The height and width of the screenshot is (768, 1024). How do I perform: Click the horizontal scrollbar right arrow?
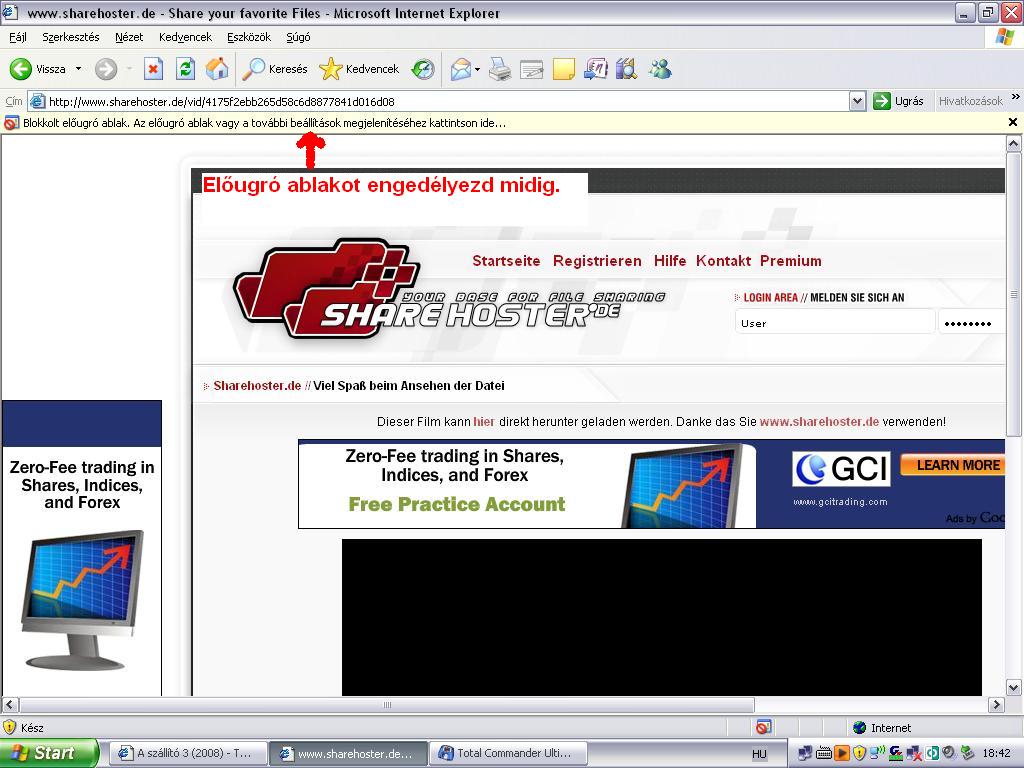point(996,705)
